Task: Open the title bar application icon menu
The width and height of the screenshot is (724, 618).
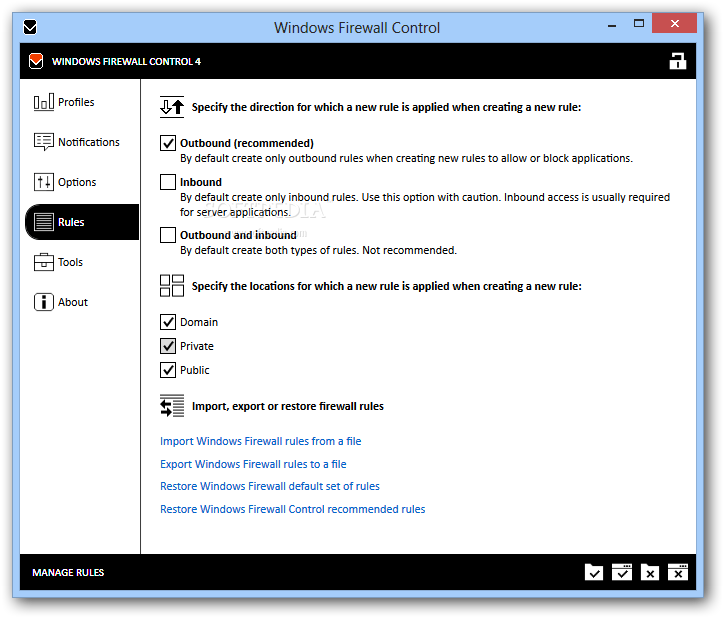Action: pos(30,27)
